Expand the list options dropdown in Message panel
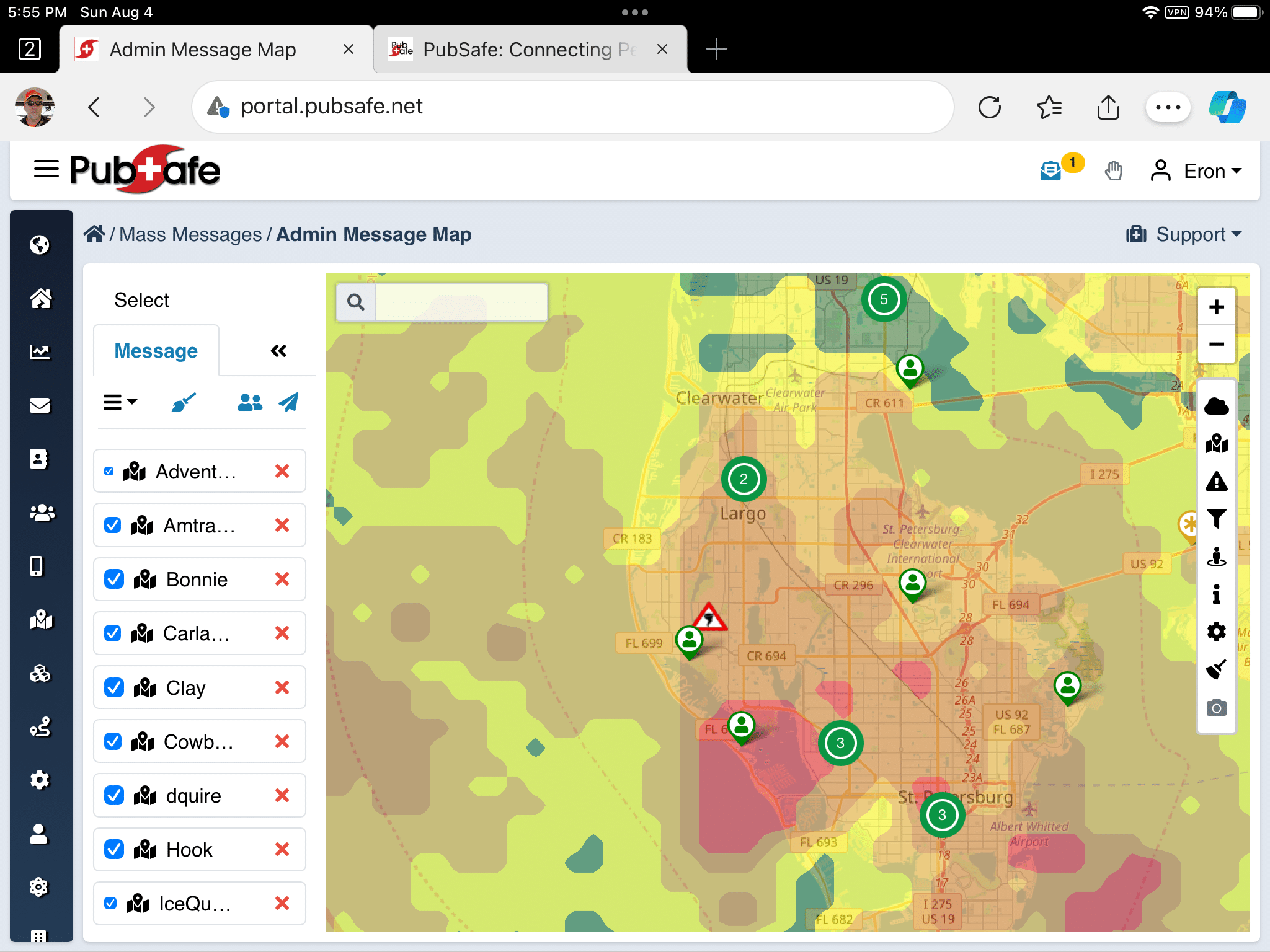The image size is (1270, 952). [x=120, y=403]
